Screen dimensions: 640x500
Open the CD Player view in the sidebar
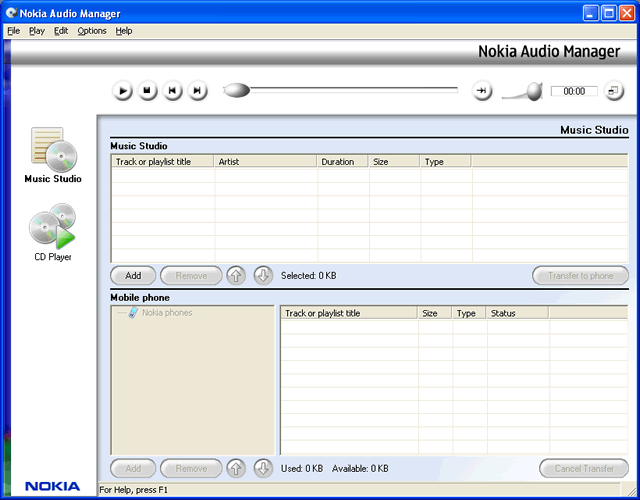tap(53, 232)
